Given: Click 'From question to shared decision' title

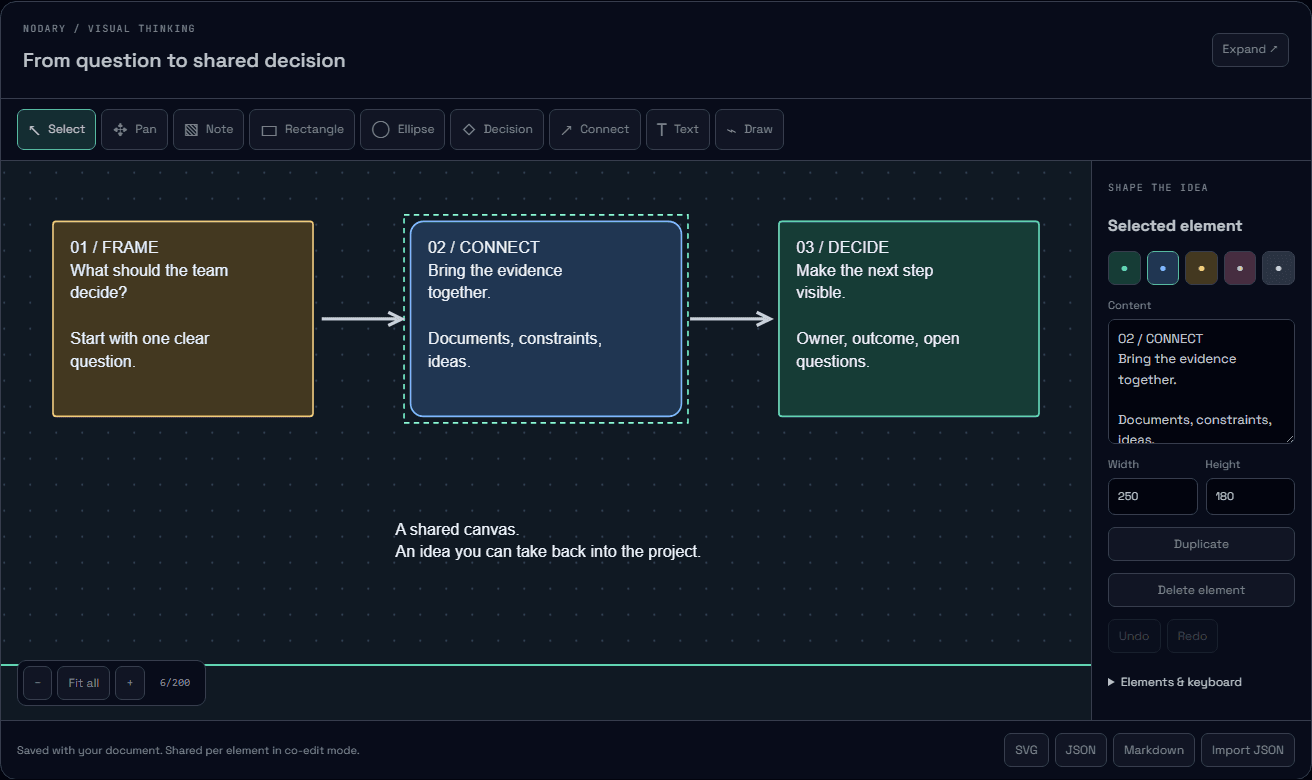Looking at the screenshot, I should [x=184, y=60].
